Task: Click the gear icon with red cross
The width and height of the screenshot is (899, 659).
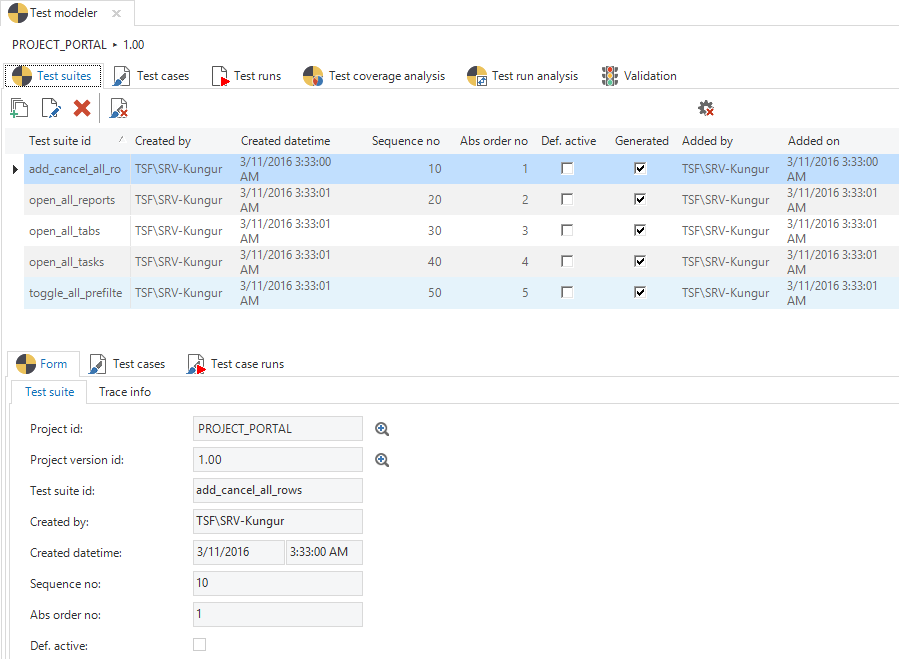Action: (705, 108)
